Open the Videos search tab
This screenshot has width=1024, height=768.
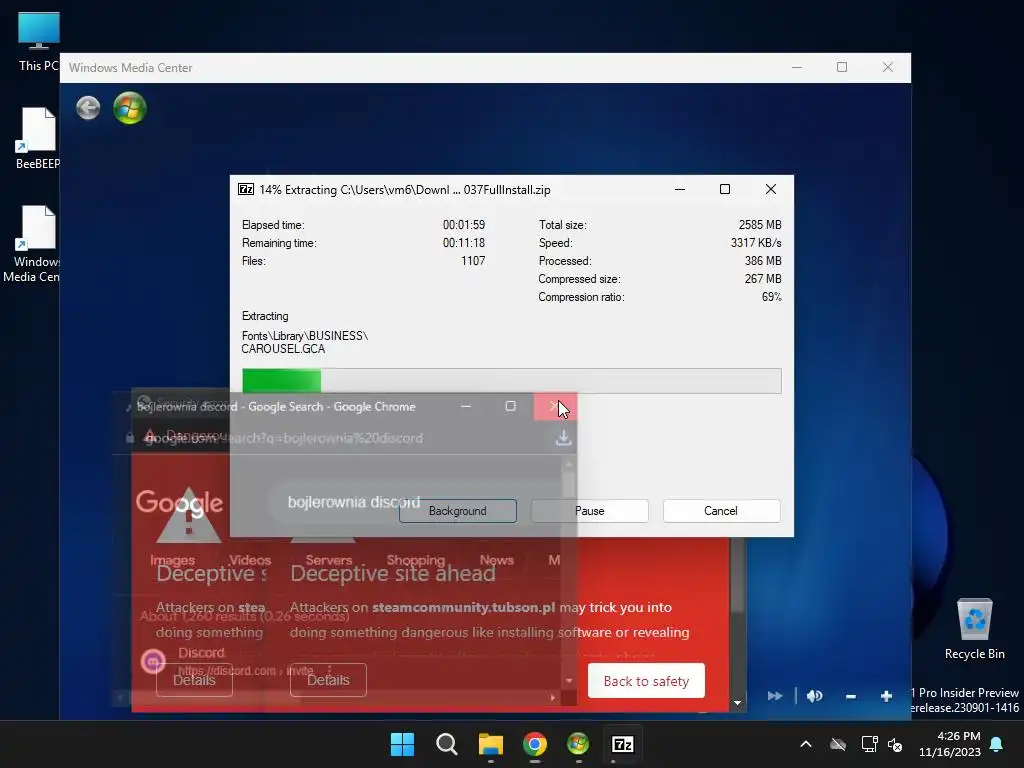click(x=250, y=560)
